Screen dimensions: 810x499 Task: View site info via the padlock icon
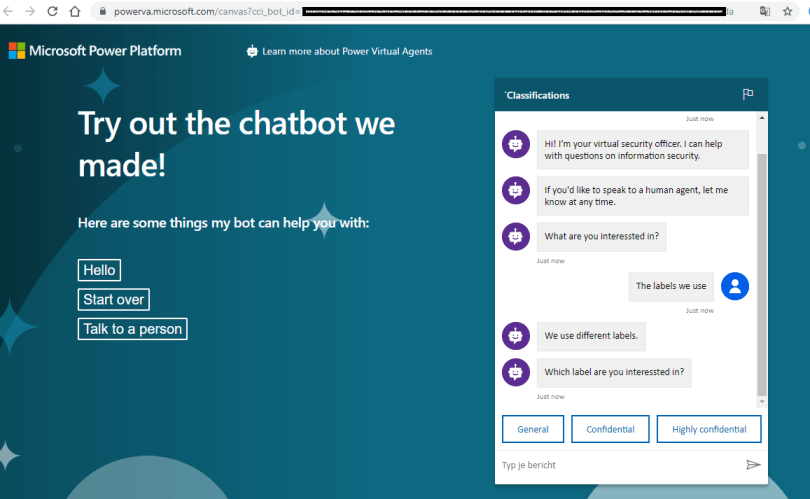coord(101,12)
